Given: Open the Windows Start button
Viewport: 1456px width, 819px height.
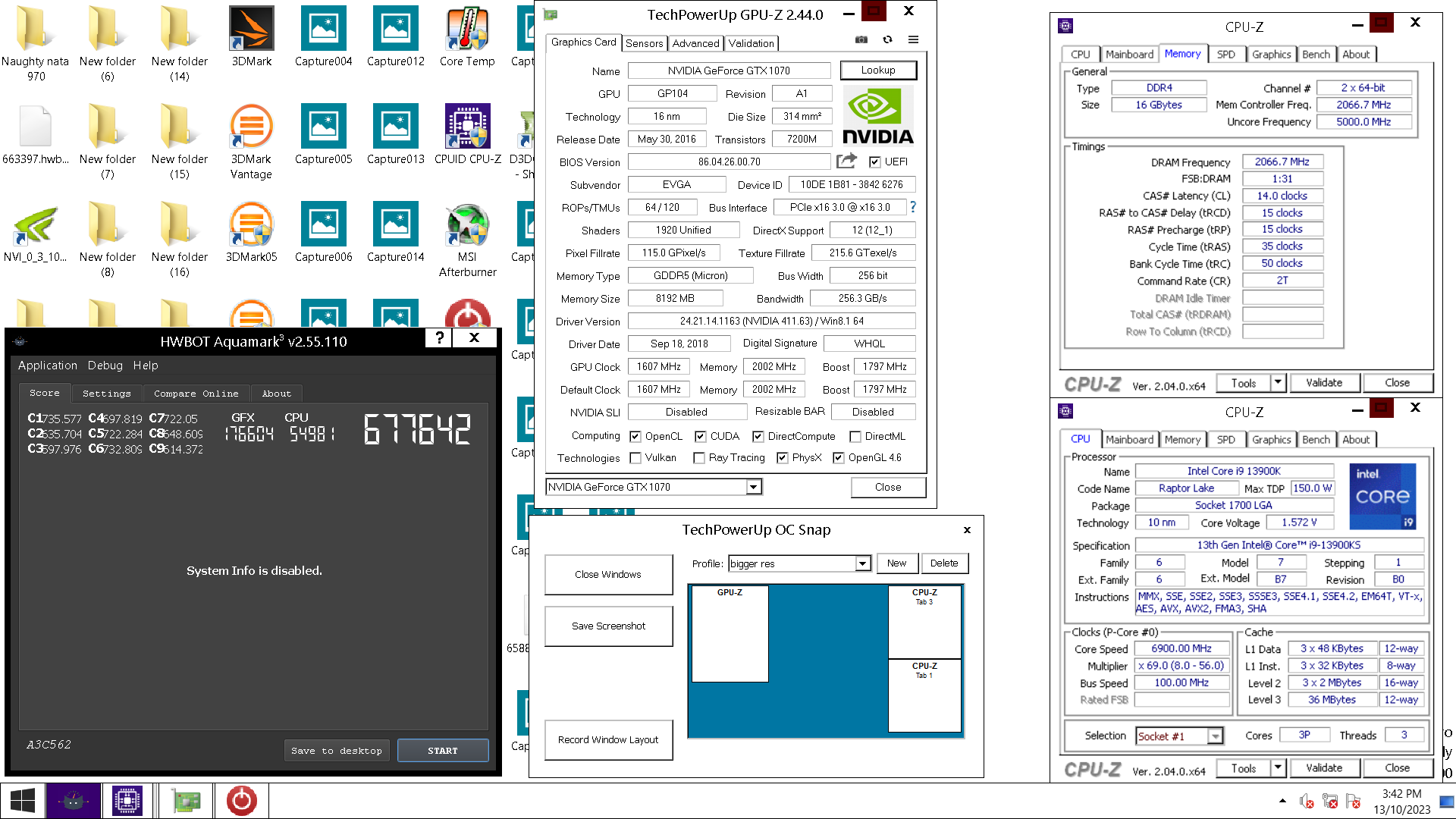Looking at the screenshot, I should [22, 801].
